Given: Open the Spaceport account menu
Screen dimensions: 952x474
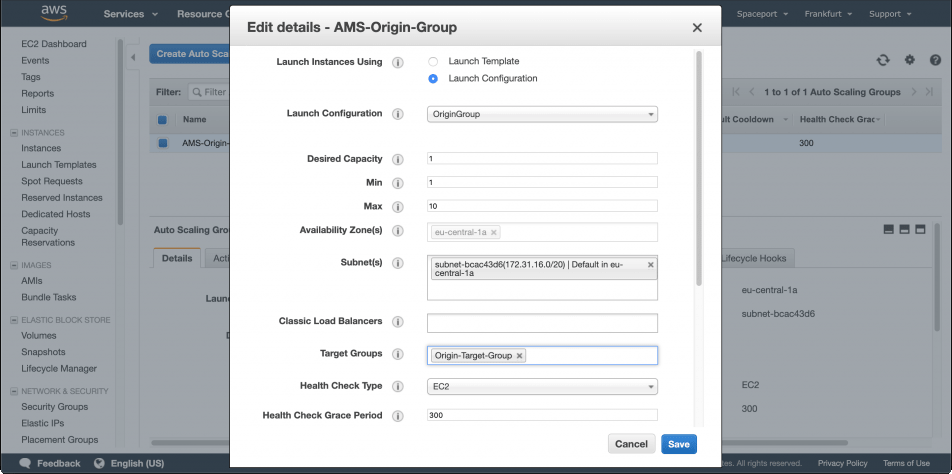Looking at the screenshot, I should (x=763, y=14).
